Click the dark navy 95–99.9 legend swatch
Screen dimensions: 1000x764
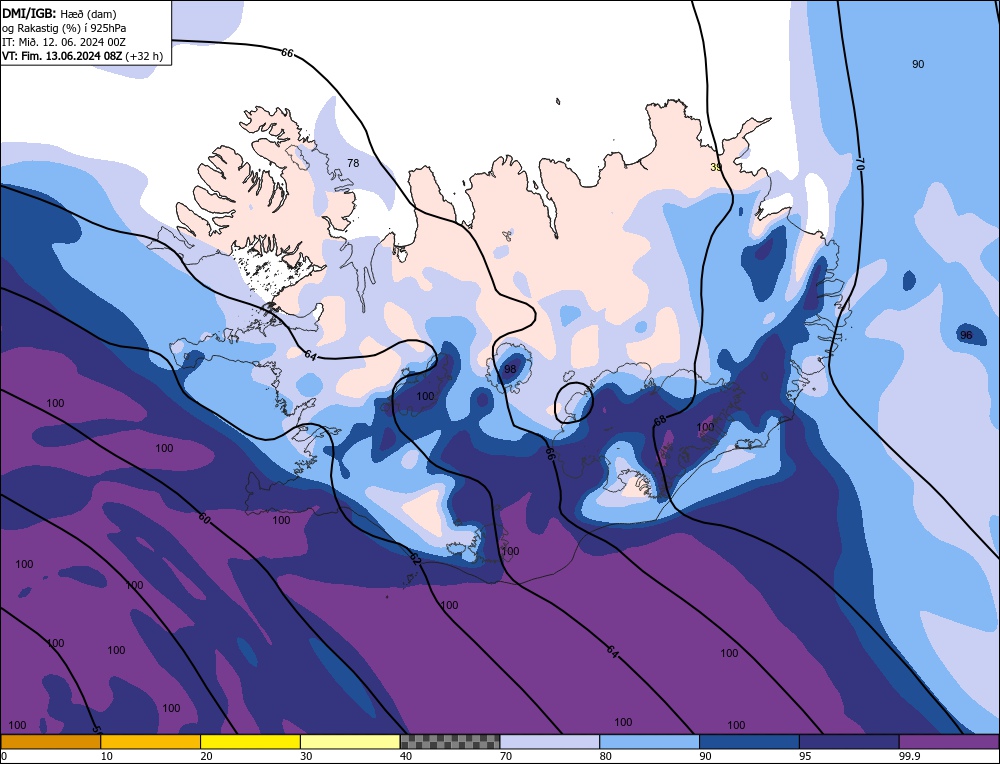[x=849, y=742]
